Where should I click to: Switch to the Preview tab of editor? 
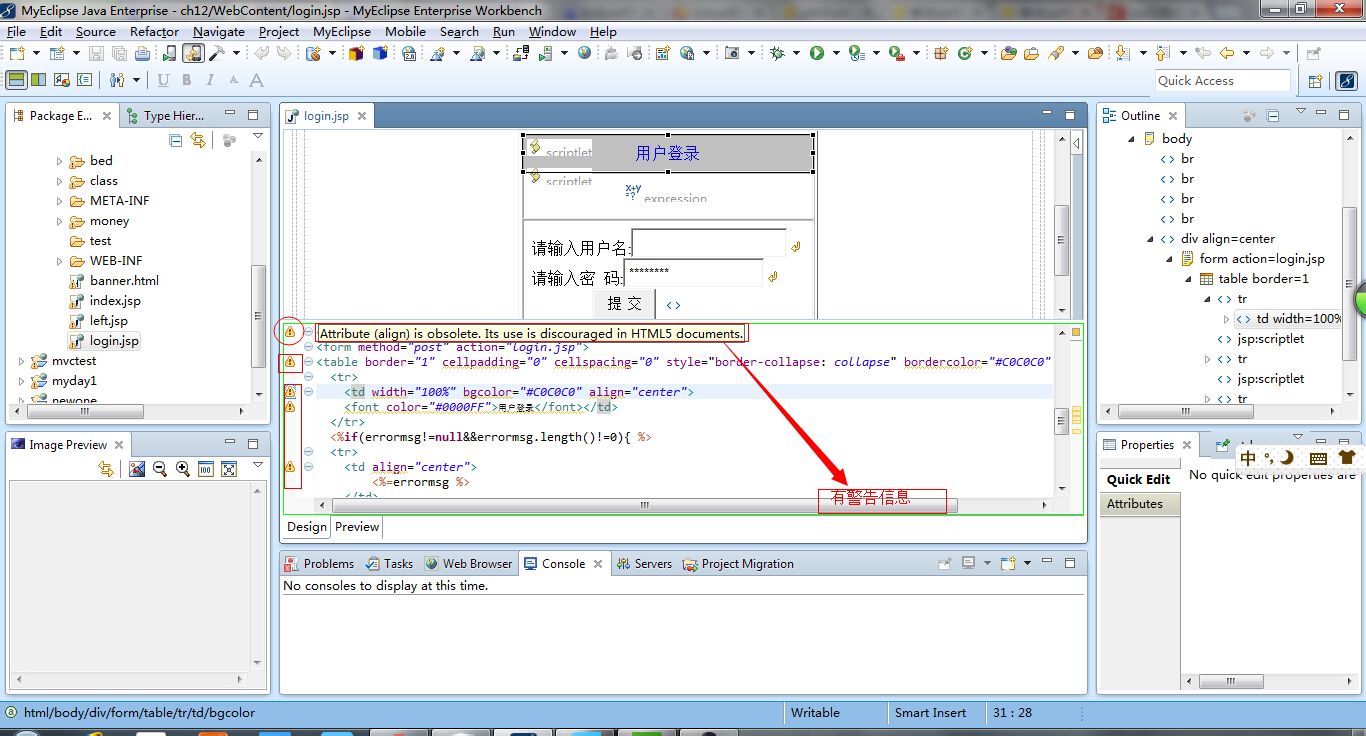357,527
